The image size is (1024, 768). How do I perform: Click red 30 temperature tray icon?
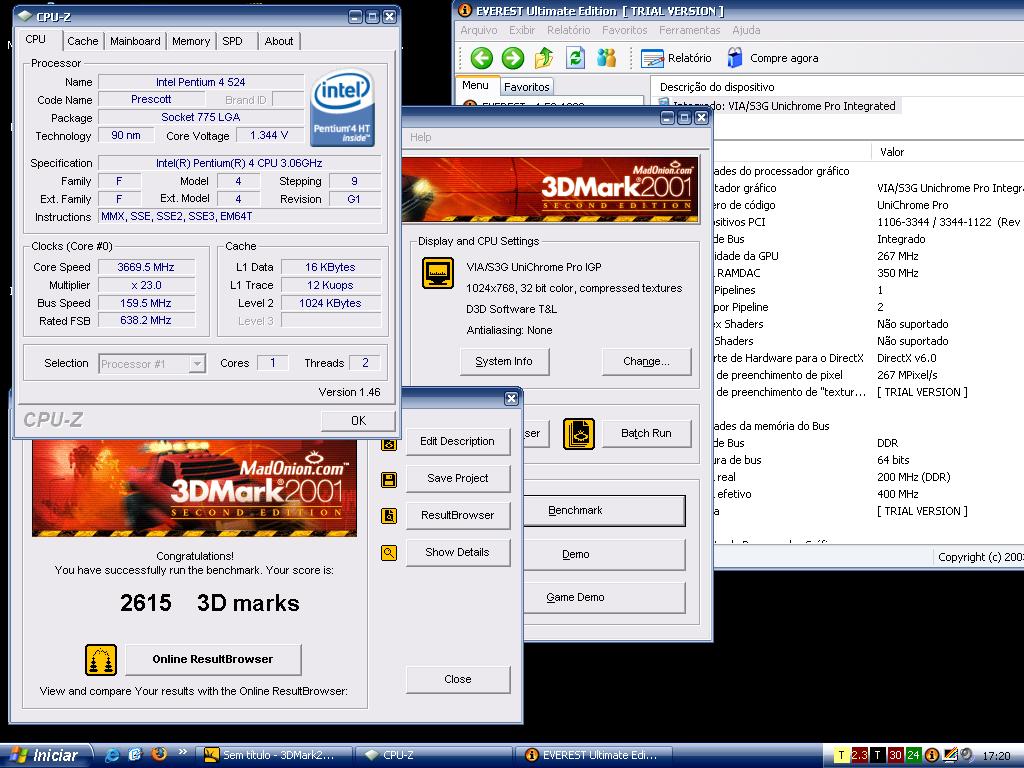click(x=895, y=755)
